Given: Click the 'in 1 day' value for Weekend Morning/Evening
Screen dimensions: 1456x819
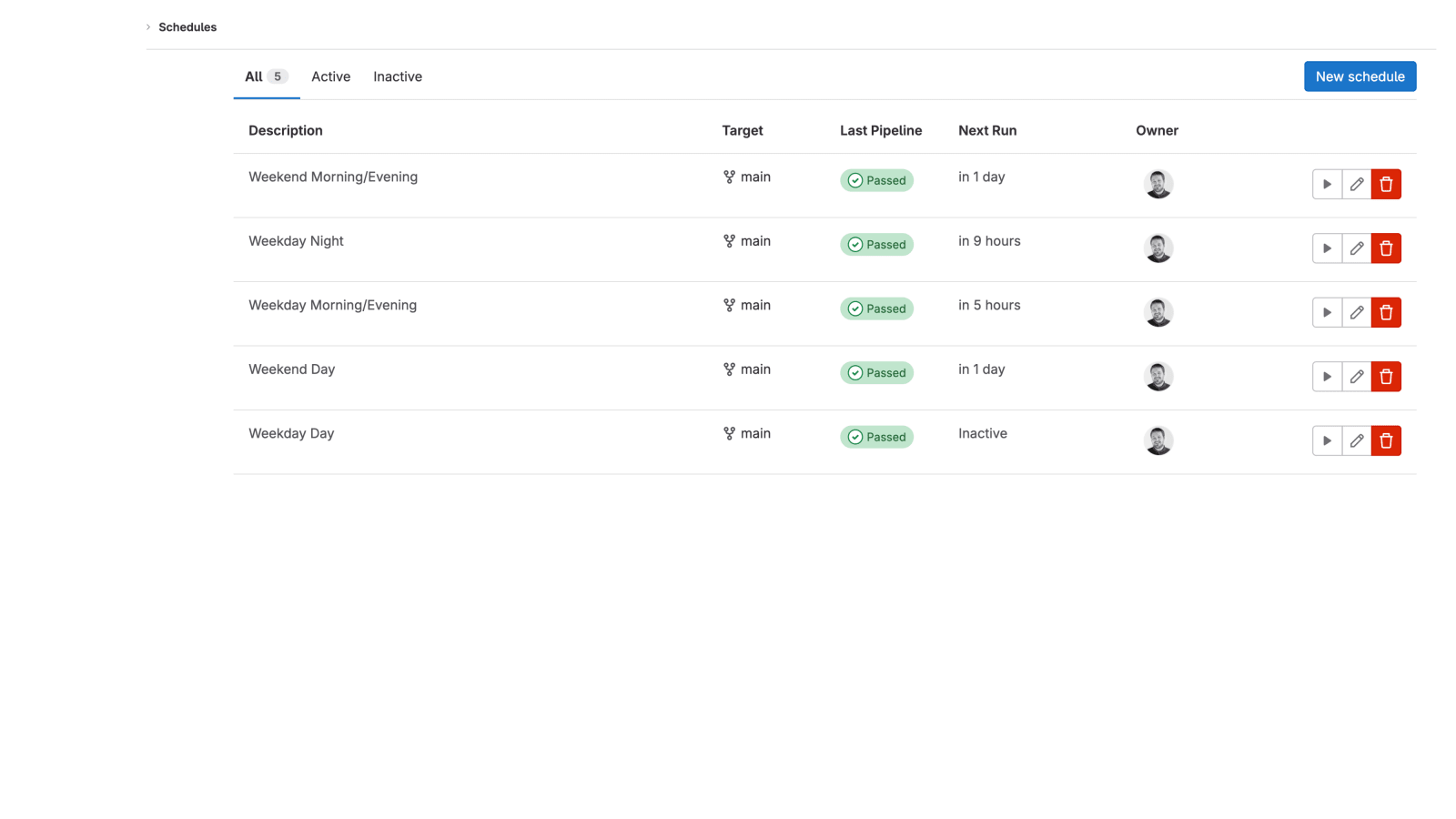Looking at the screenshot, I should tap(981, 177).
